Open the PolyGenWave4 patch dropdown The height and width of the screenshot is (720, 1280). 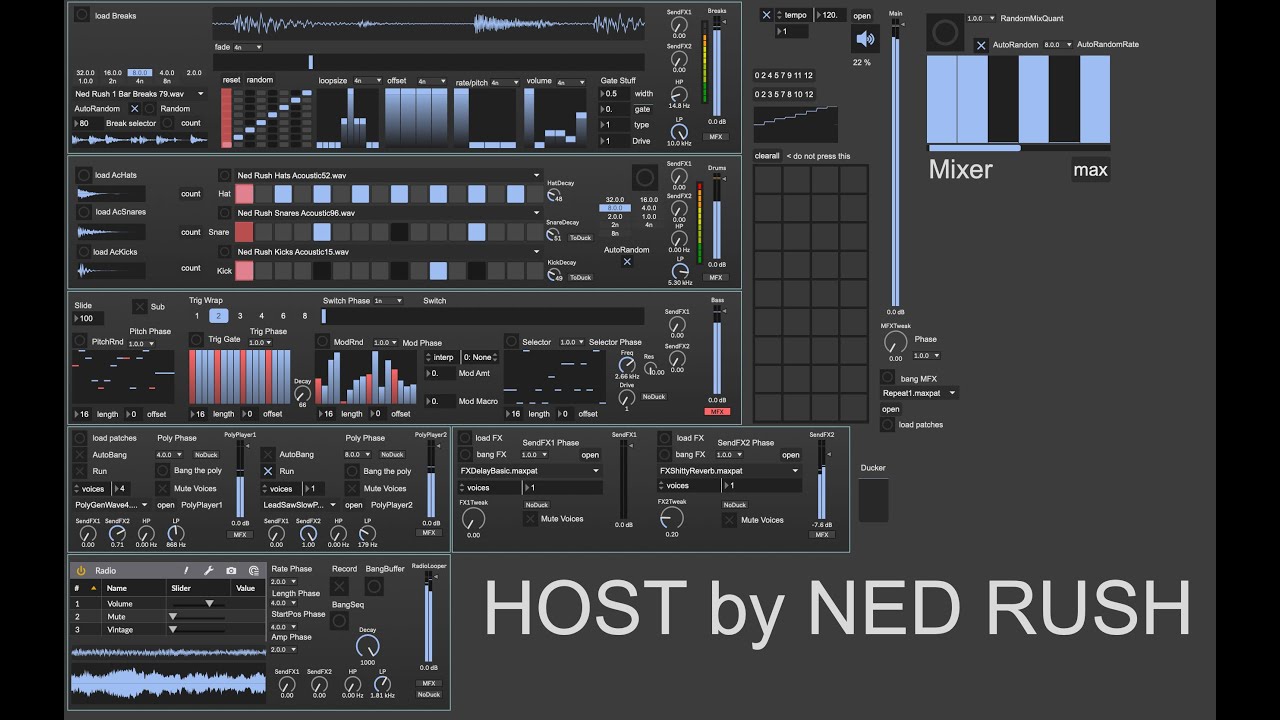[110, 505]
